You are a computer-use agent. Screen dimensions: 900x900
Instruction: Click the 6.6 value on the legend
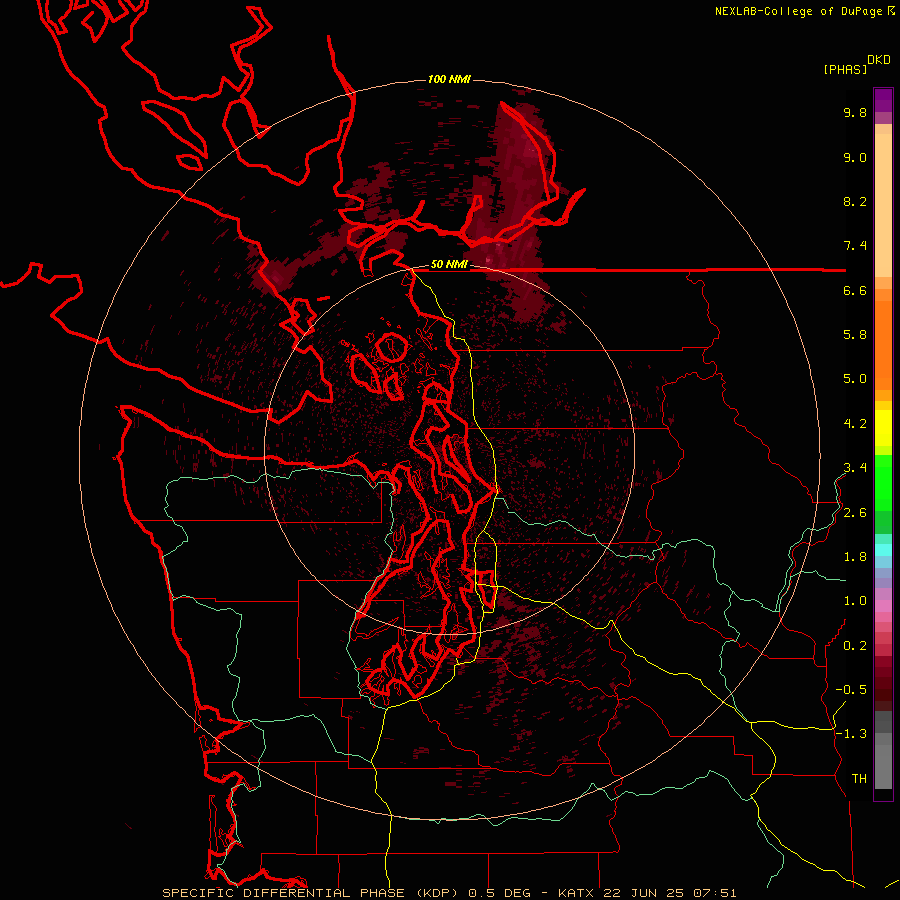(x=855, y=290)
